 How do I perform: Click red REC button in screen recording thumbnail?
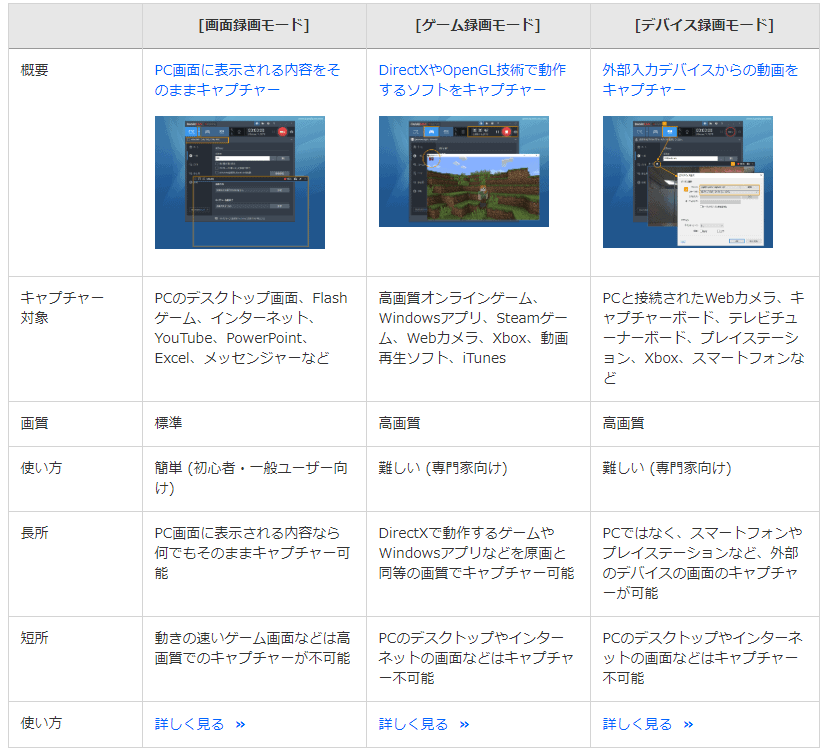coord(283,131)
